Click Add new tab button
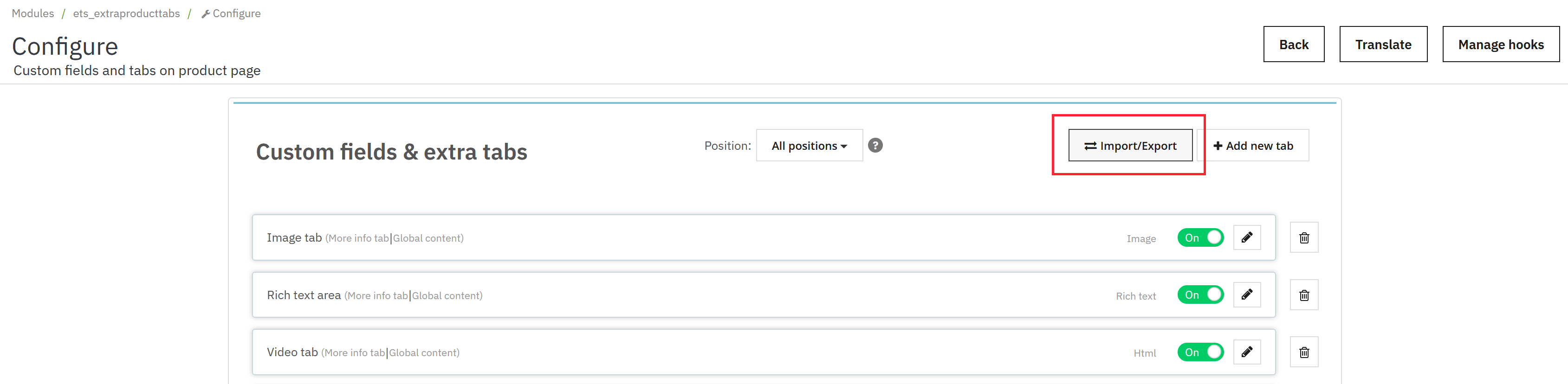Image resolution: width=1568 pixels, height=384 pixels. 1253,146
